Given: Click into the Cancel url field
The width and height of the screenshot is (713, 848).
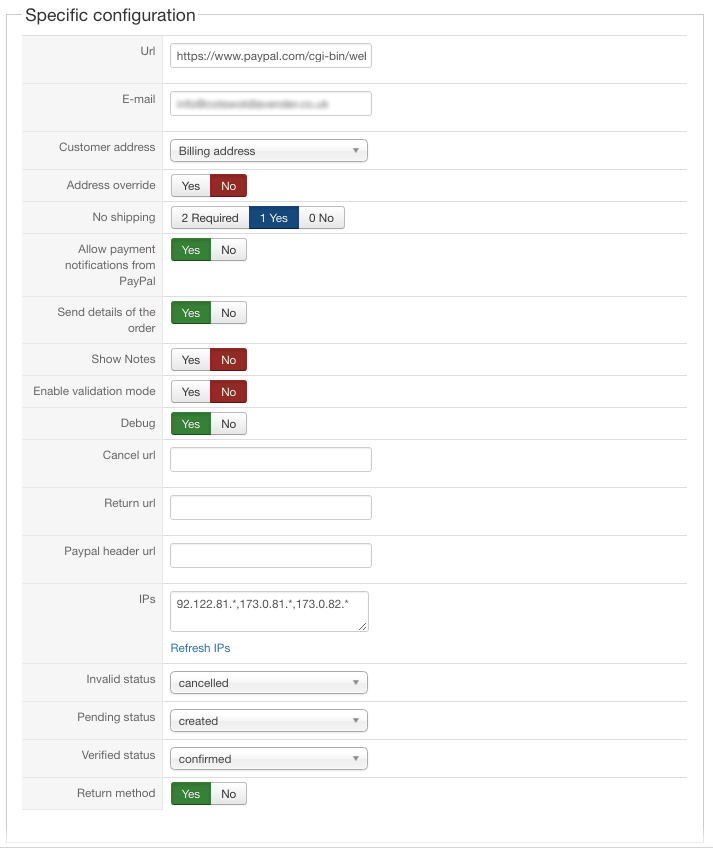Looking at the screenshot, I should [x=271, y=460].
